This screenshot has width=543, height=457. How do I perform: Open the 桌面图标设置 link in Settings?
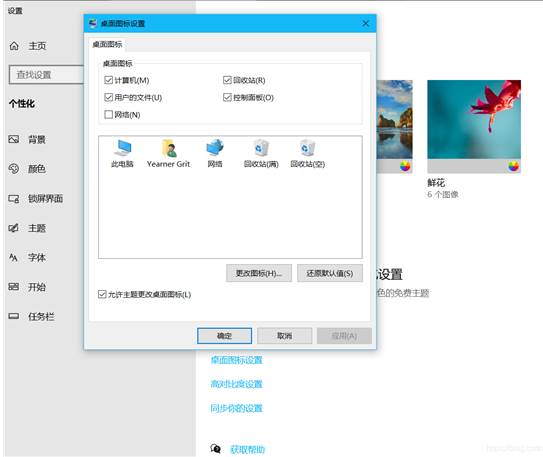(237, 360)
